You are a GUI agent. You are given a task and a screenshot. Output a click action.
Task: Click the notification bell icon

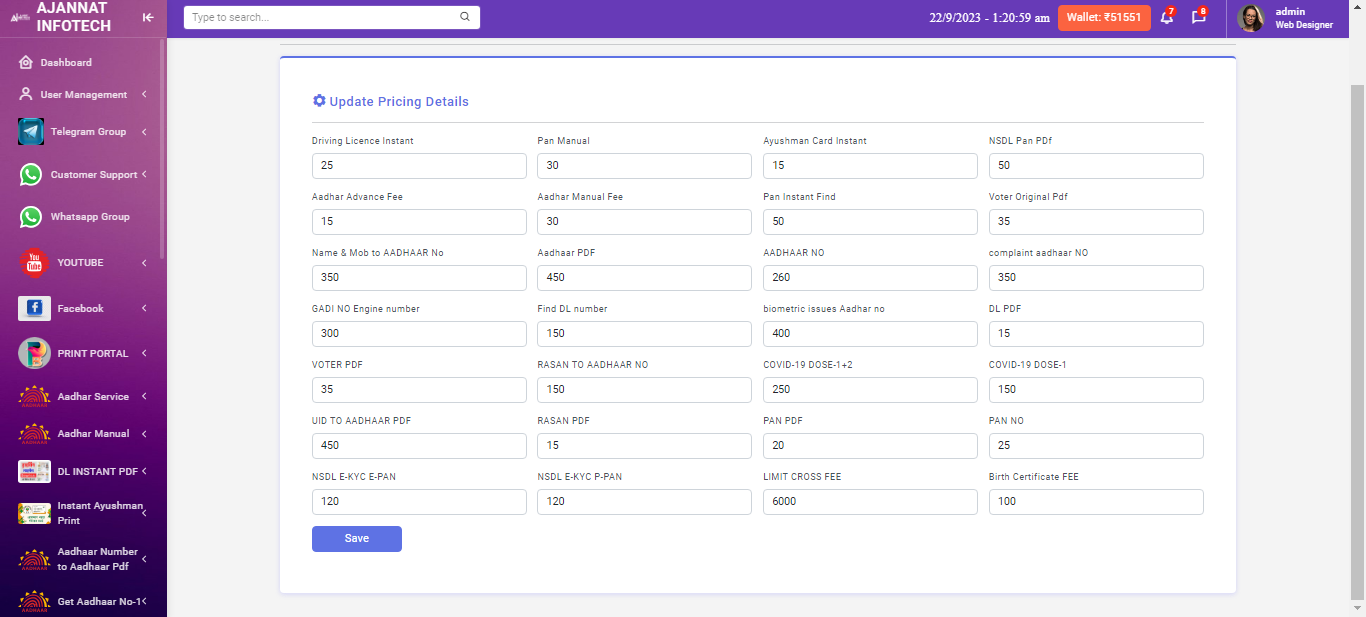tap(1166, 18)
